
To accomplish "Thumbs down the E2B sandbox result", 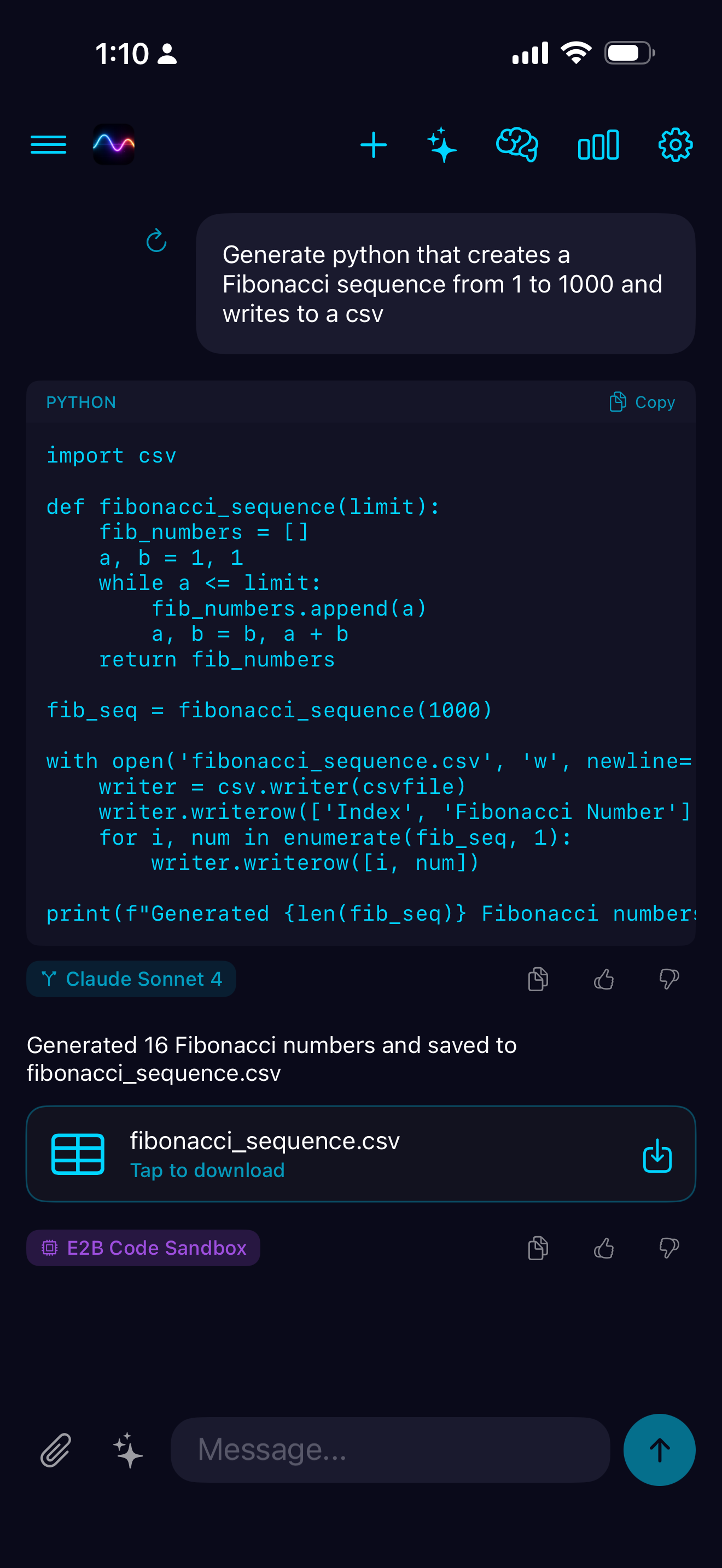I will pos(668,1248).
